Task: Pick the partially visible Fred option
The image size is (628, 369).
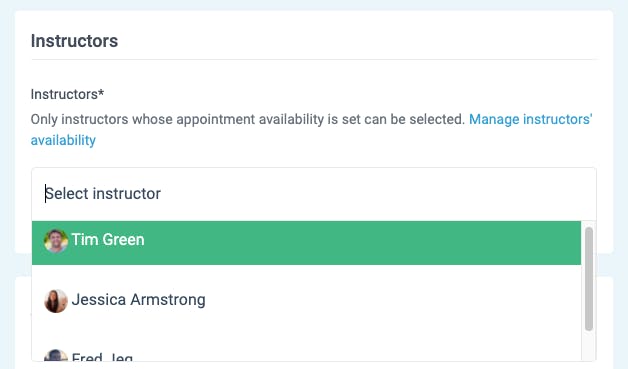Action: tap(306, 354)
